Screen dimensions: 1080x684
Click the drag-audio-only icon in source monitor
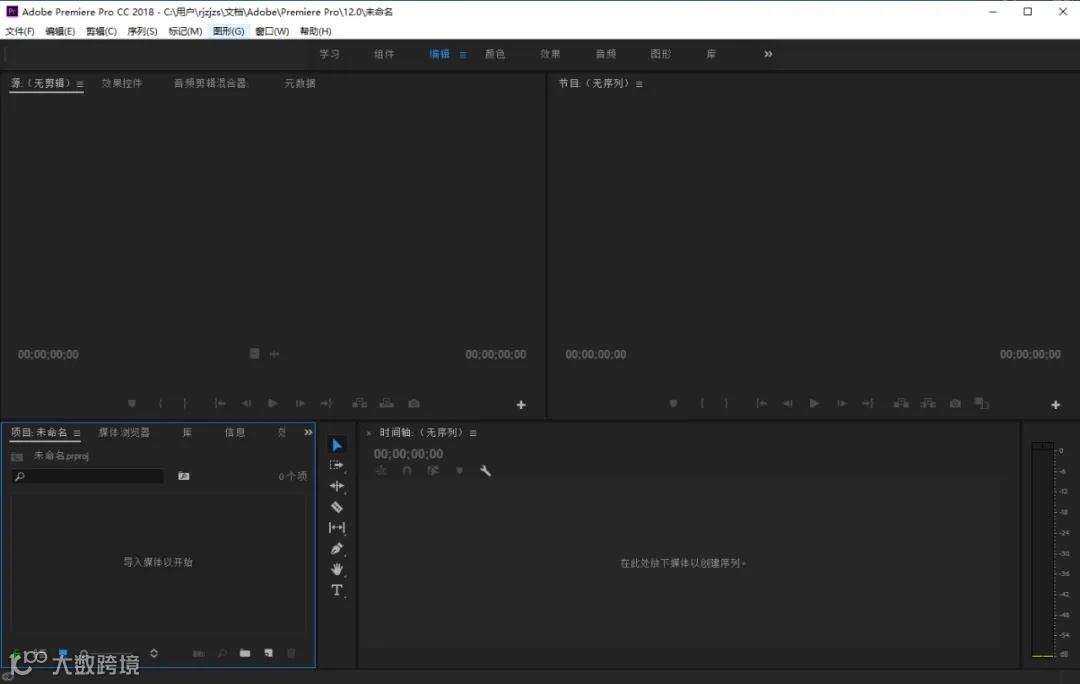274,354
